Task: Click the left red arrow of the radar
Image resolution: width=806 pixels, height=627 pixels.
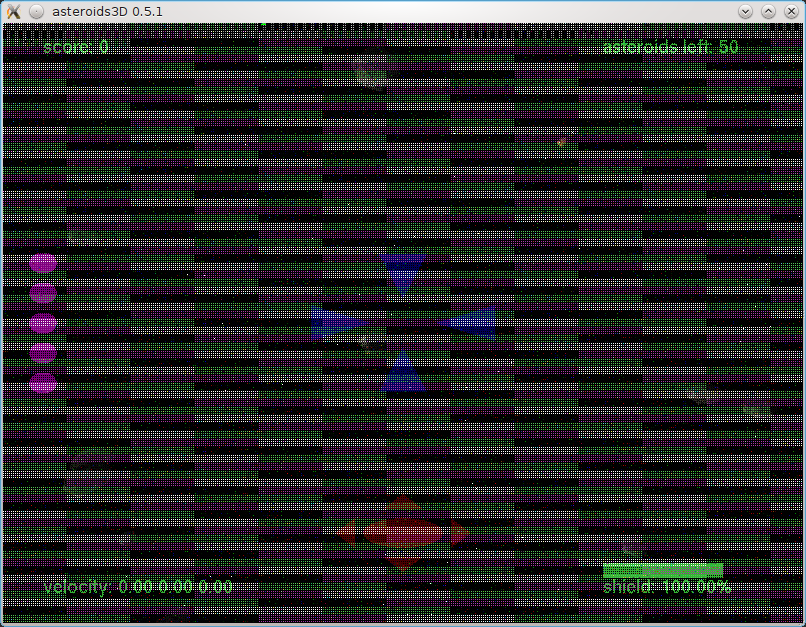Action: coord(345,533)
